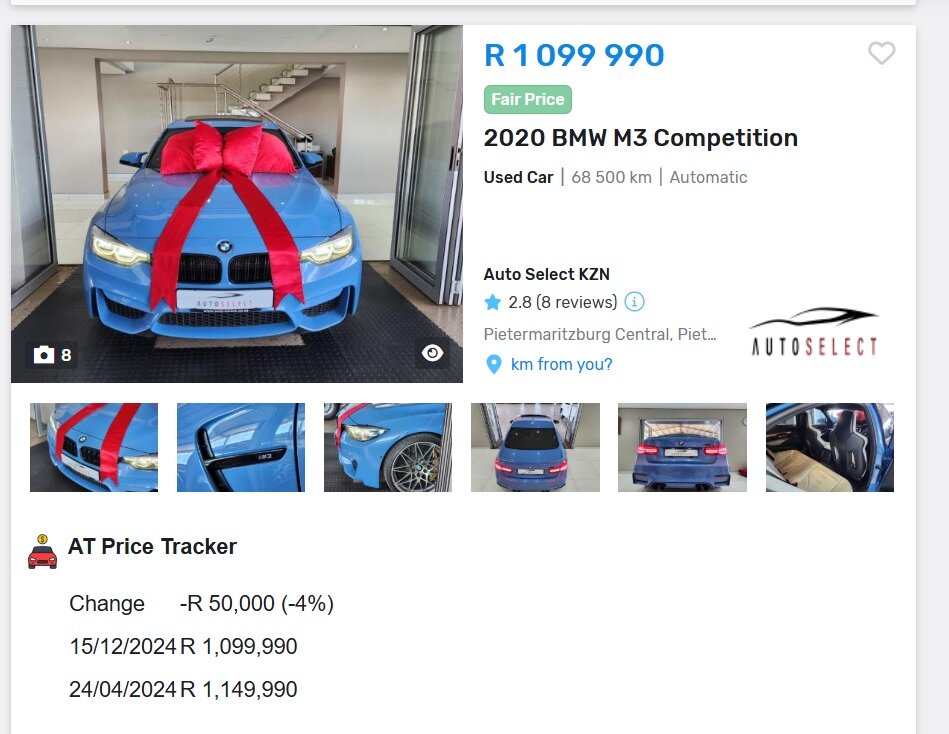
Task: Click the eye quick-view icon on photo
Action: pos(432,353)
